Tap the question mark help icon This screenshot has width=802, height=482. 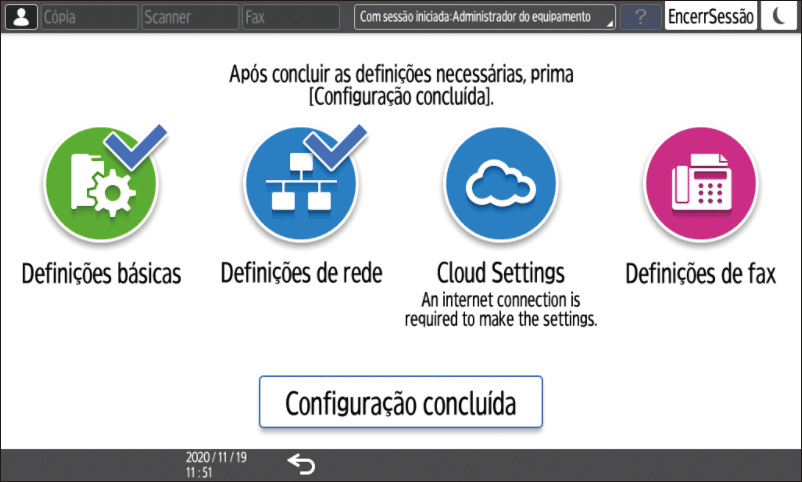tap(640, 17)
